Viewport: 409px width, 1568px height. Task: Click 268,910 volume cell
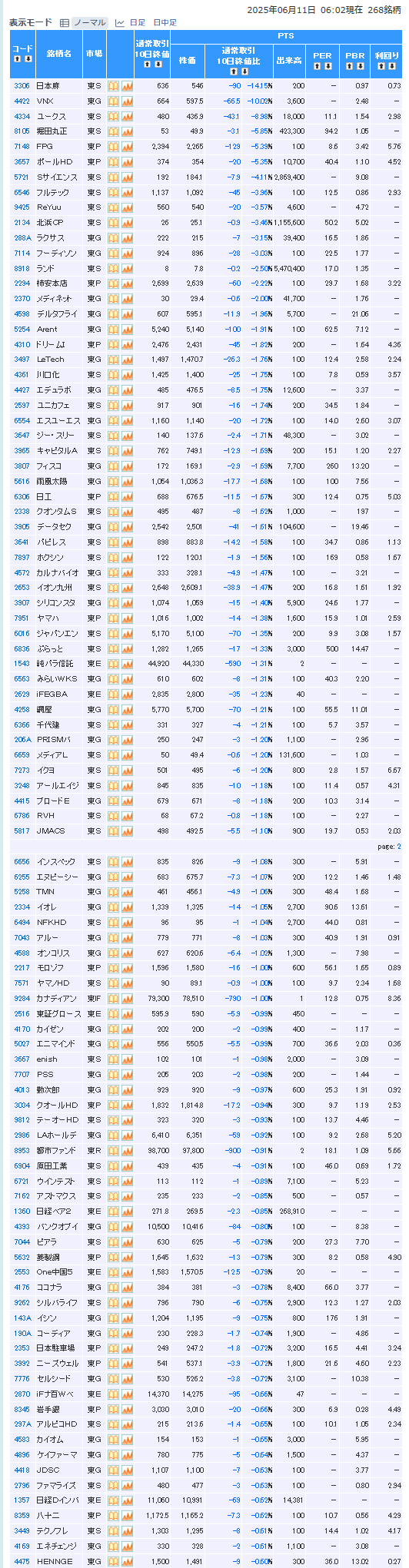tap(288, 1212)
